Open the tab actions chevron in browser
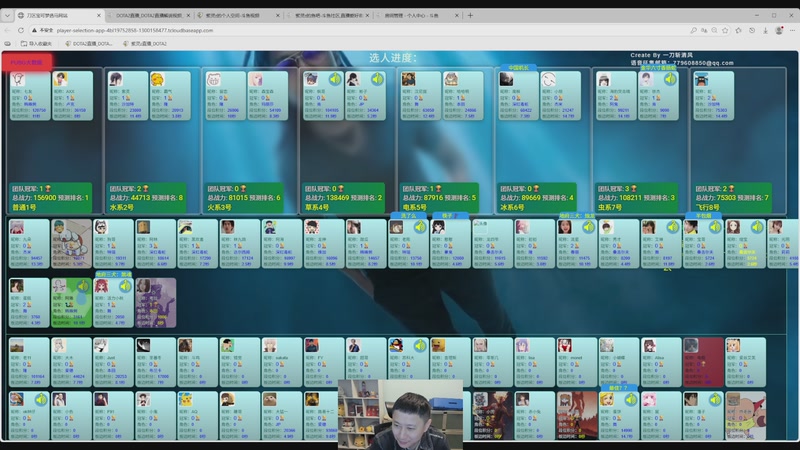The image size is (800, 450). pyautogui.click(x=7, y=15)
